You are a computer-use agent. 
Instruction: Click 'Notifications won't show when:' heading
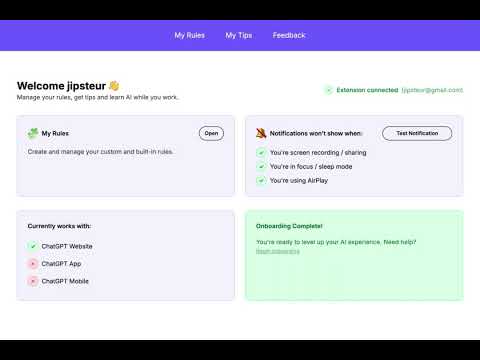pyautogui.click(x=316, y=133)
